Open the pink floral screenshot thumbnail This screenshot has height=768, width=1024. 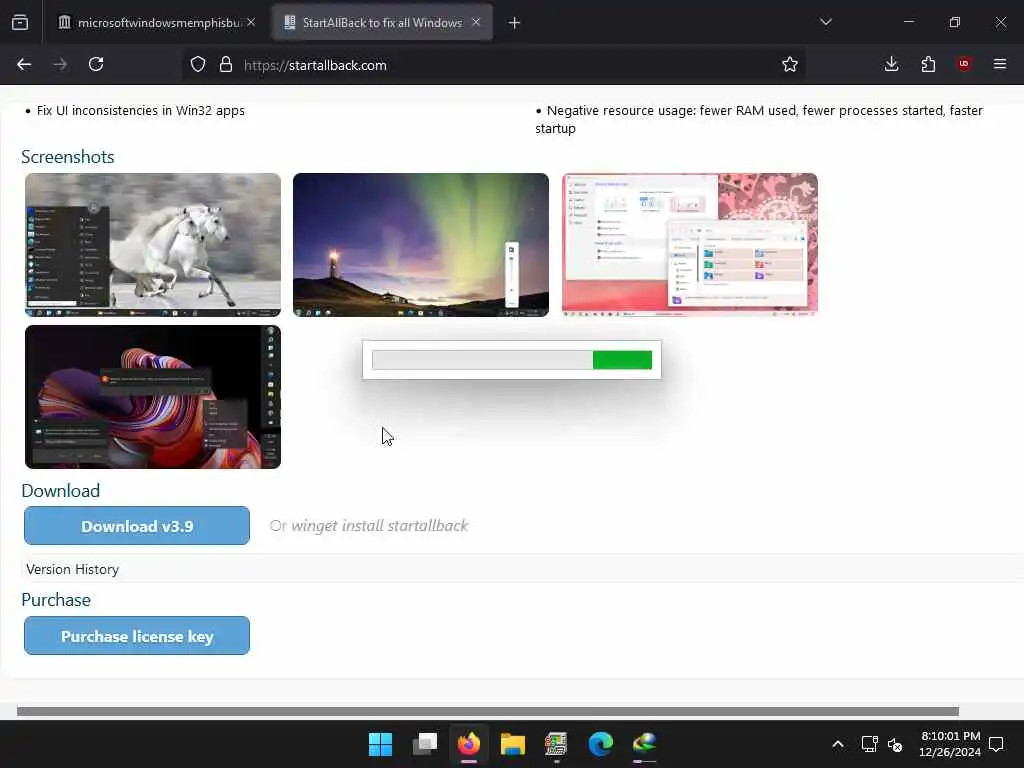[690, 245]
